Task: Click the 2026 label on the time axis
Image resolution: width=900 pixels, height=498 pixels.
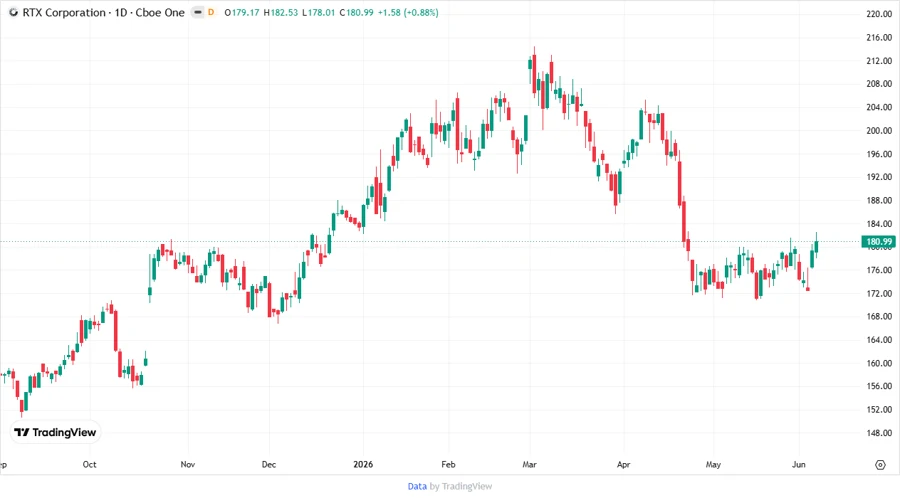Action: [363, 464]
